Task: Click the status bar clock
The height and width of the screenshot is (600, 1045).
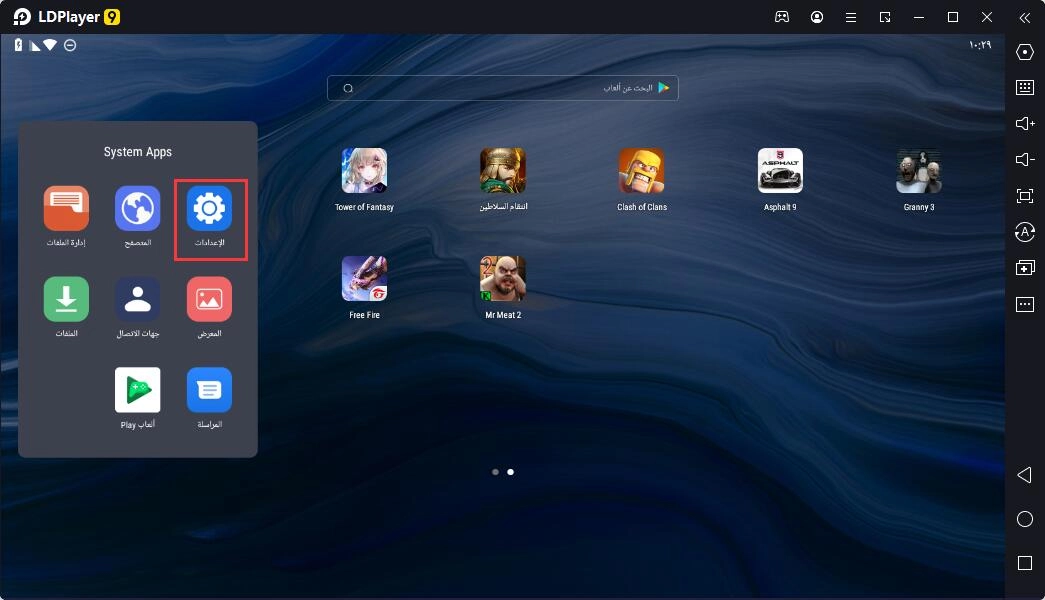Action: pos(980,45)
